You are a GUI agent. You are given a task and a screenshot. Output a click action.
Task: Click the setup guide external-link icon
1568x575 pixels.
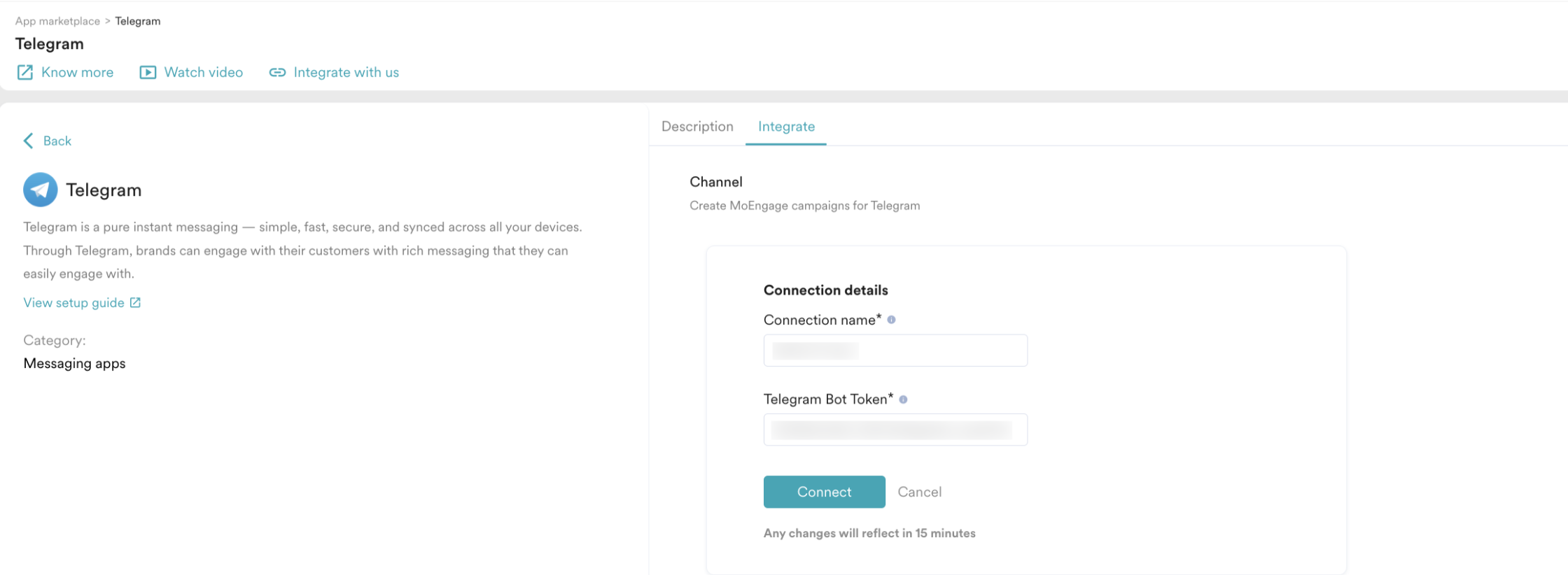click(x=136, y=303)
